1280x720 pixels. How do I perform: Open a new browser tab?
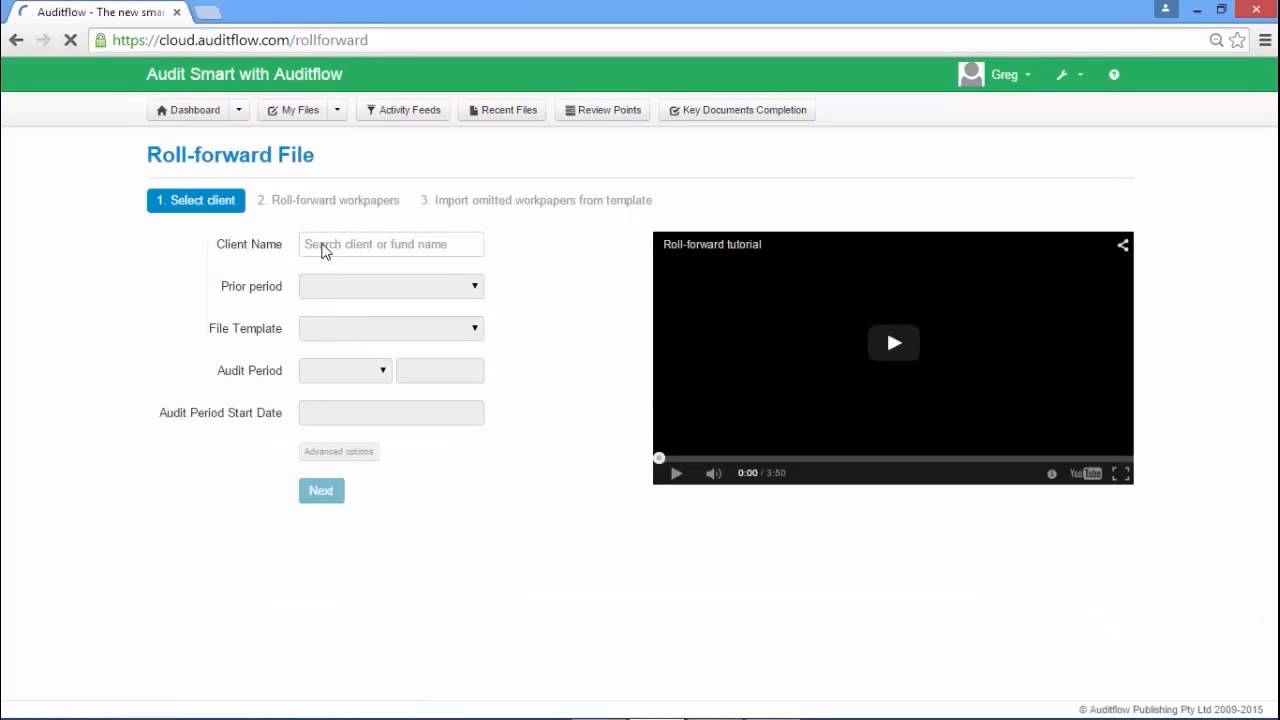[x=207, y=12]
